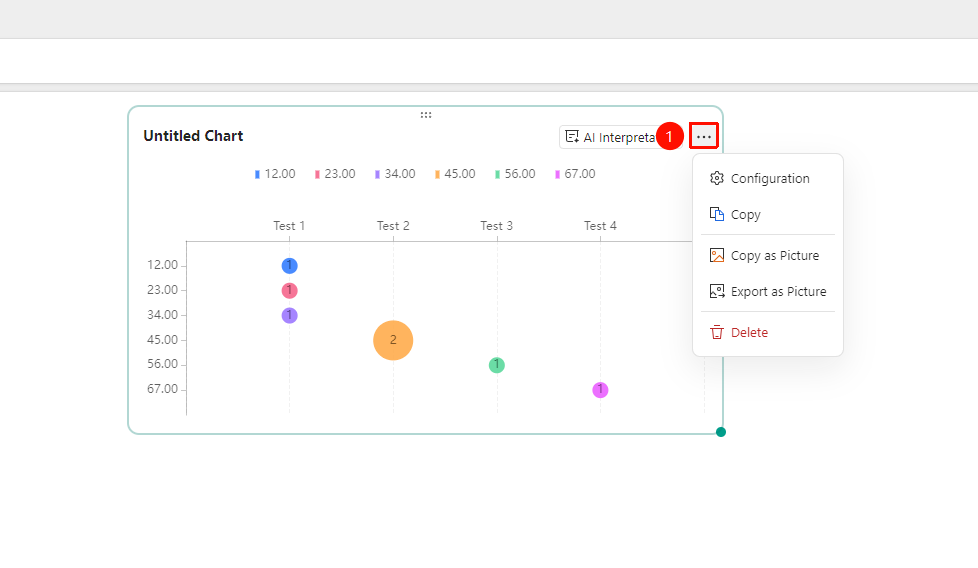
Task: Click the purple bubble at 34.00
Action: point(289,315)
